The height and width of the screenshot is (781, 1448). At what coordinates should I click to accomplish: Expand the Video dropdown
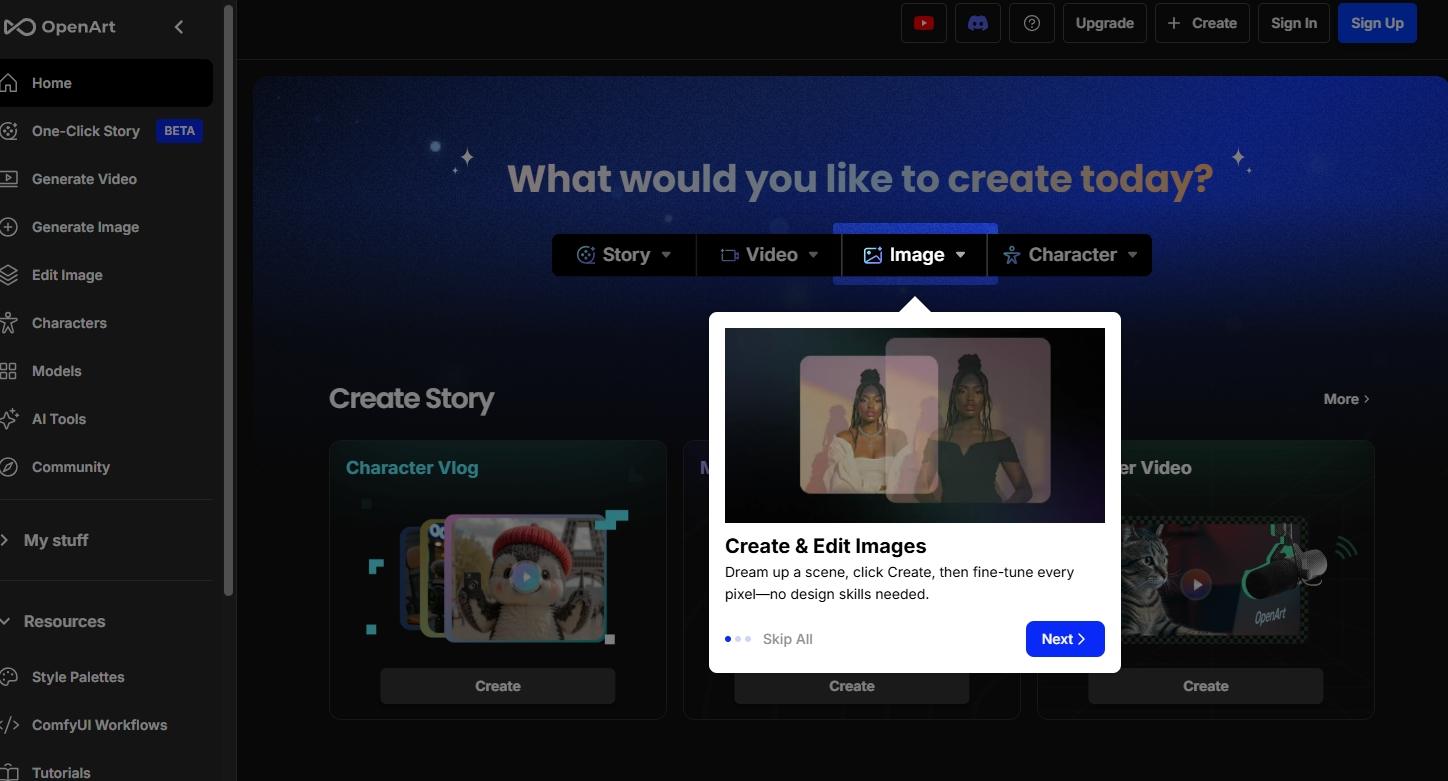click(769, 255)
